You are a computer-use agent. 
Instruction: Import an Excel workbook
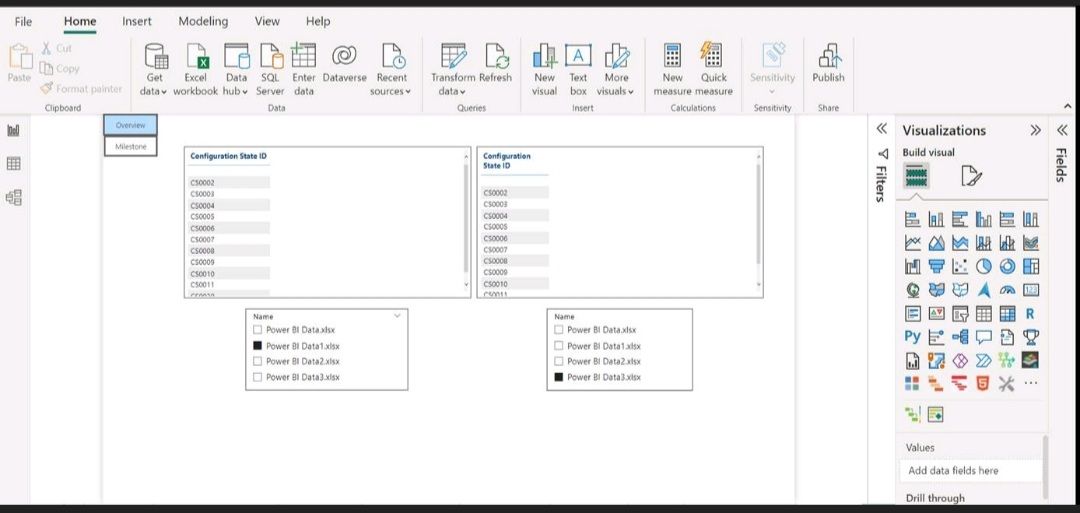point(195,69)
